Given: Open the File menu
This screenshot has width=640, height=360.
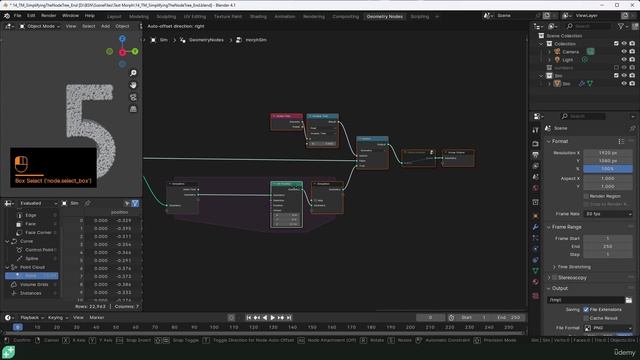Looking at the screenshot, I should click(x=18, y=16).
